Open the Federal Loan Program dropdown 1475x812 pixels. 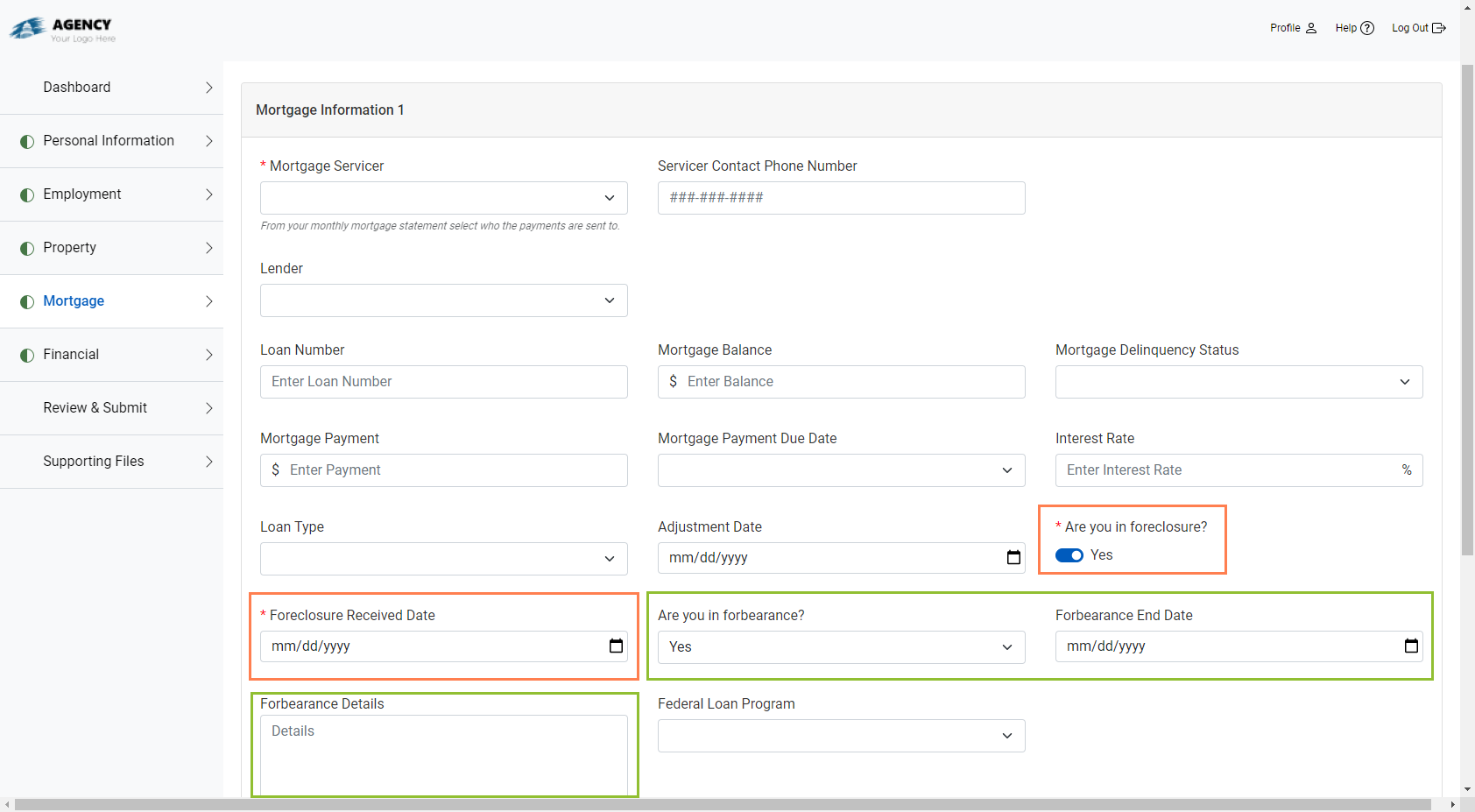tap(841, 736)
